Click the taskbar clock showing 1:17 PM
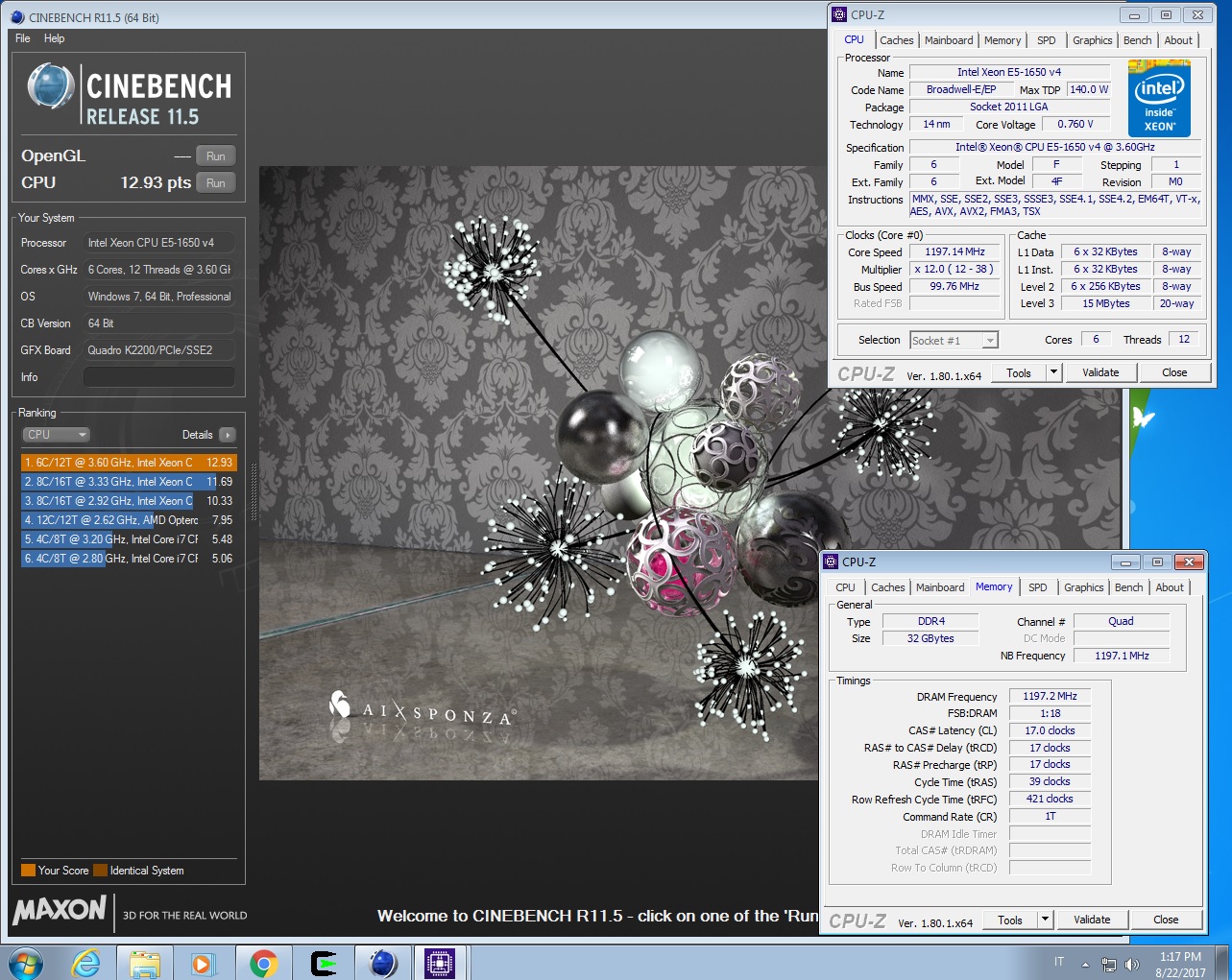 coord(1180,964)
